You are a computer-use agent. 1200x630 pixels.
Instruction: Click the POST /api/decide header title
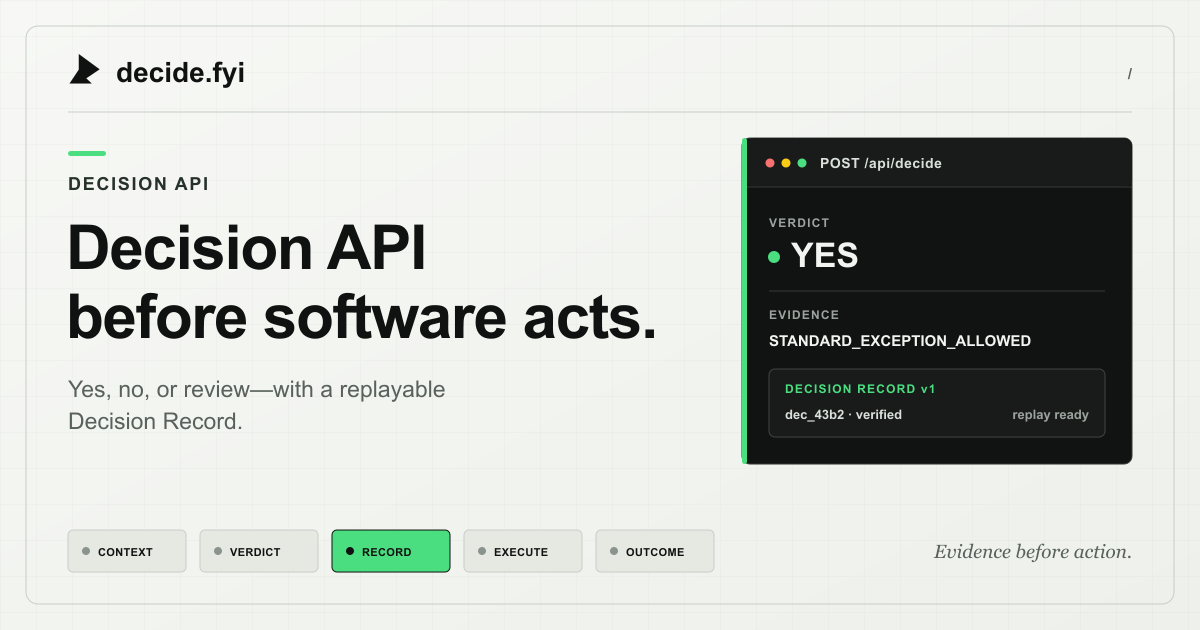coord(881,163)
